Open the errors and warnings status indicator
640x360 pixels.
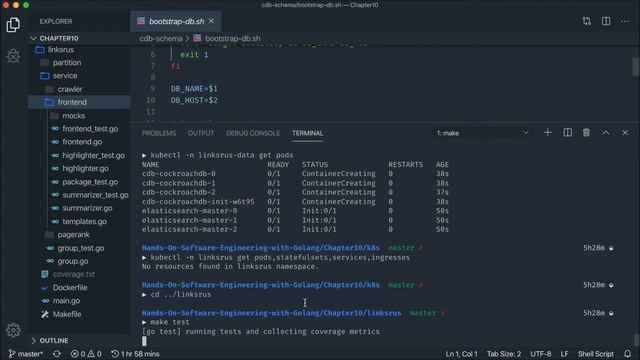[86, 354]
